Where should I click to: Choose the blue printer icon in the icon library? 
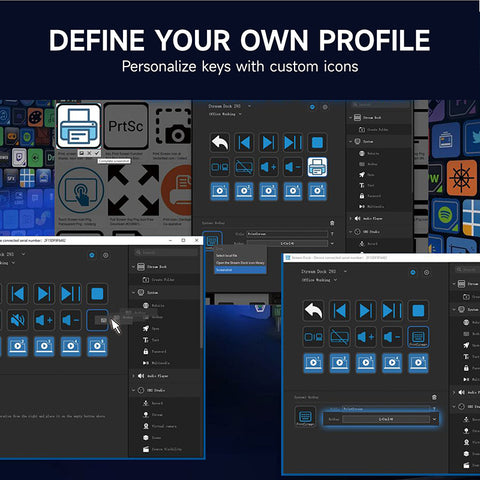pyautogui.click(x=79, y=126)
